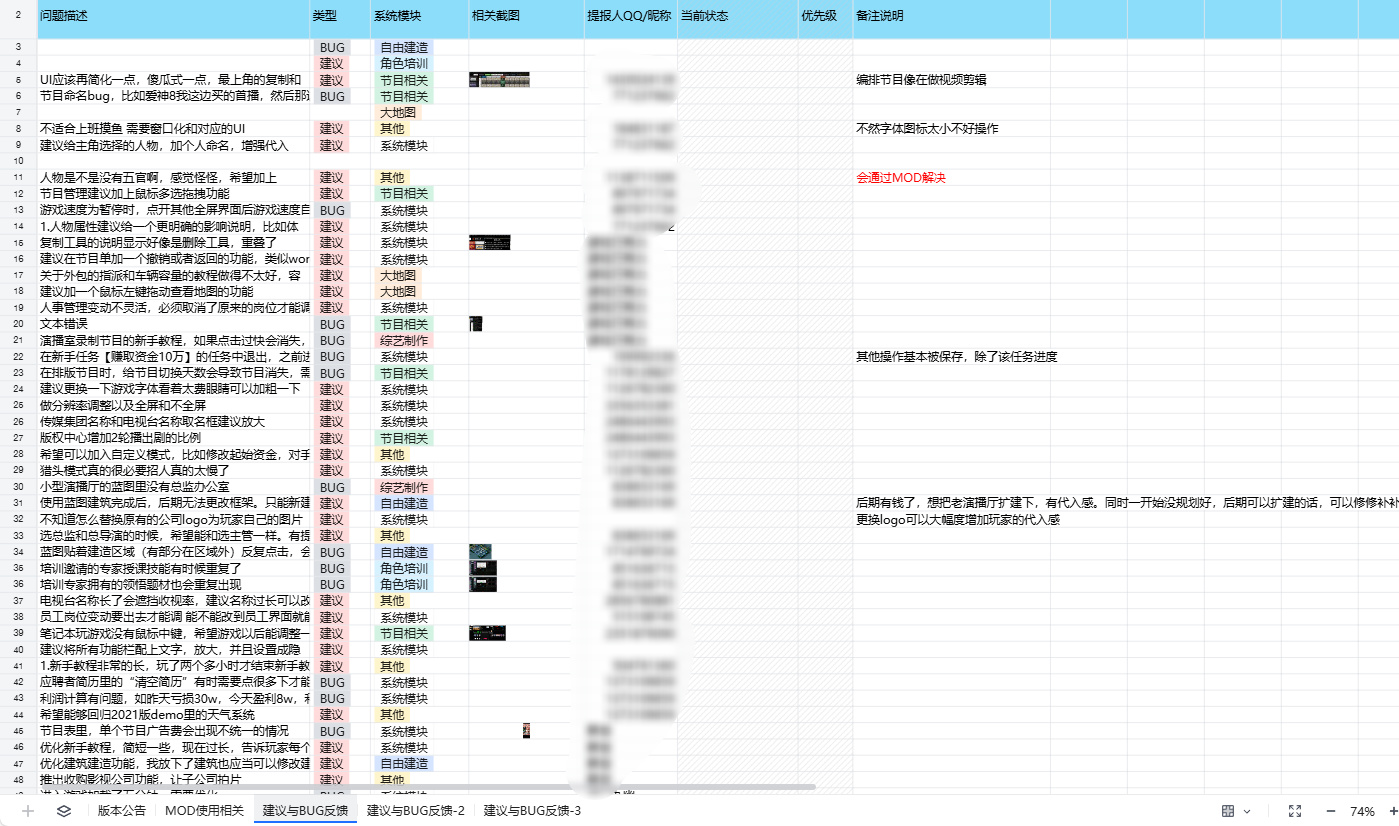Viewport: 1399px width, 826px height.
Task: Open the tiny thumbnail in row 45
Action: (x=526, y=731)
